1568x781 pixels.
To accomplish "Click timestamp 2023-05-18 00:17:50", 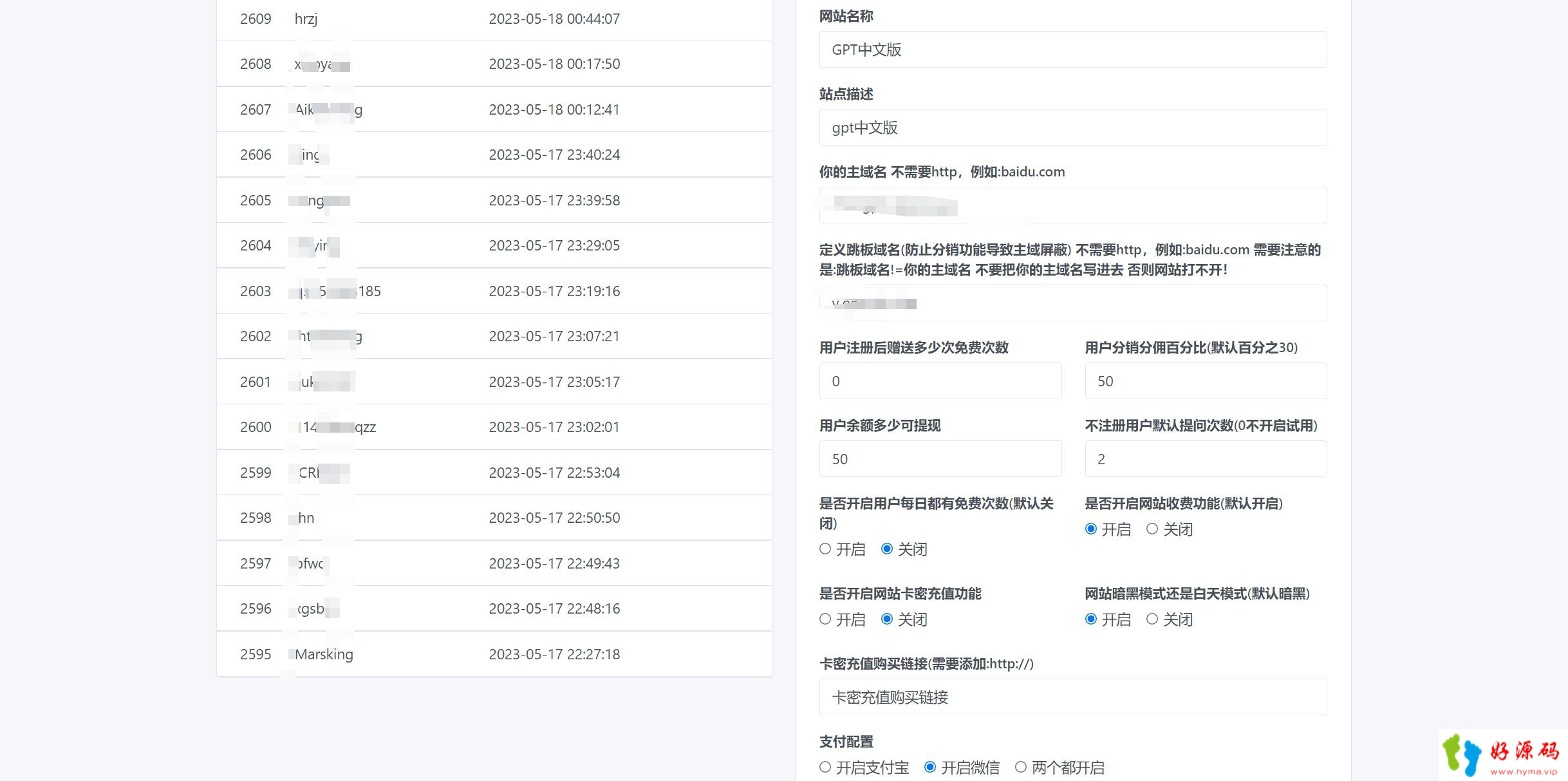I will [554, 64].
